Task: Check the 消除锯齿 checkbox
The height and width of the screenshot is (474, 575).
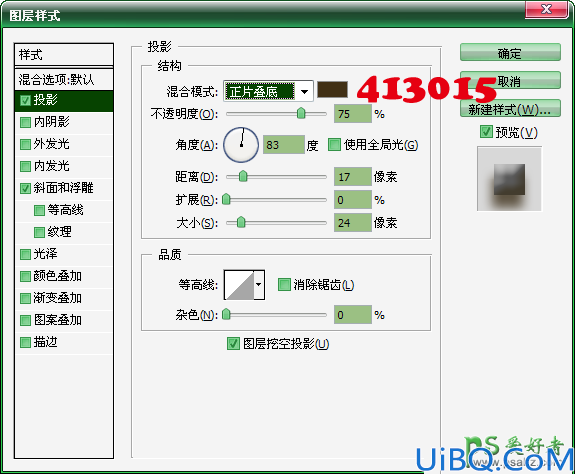Action: tap(284, 284)
